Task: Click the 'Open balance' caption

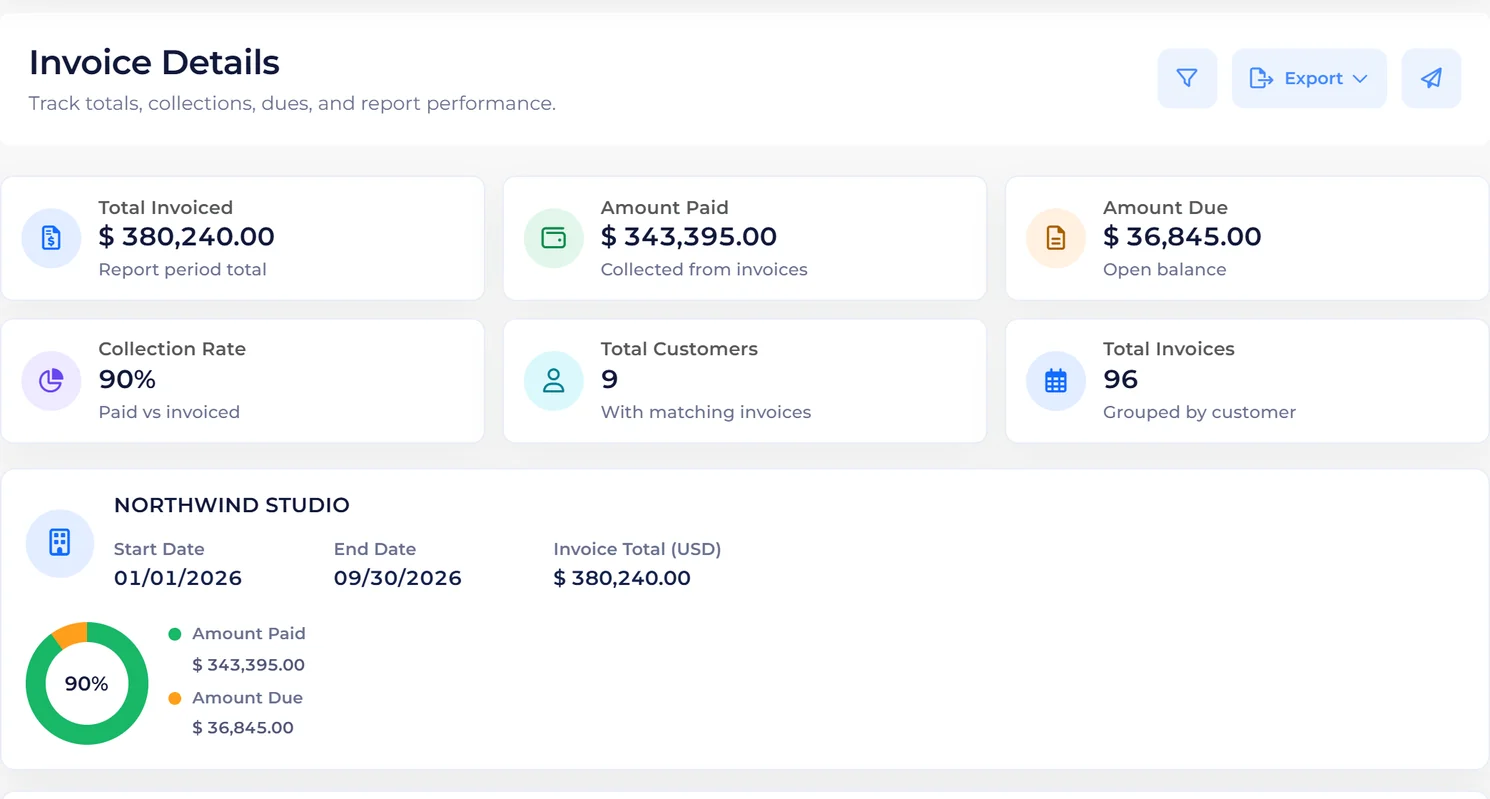Action: [1165, 270]
